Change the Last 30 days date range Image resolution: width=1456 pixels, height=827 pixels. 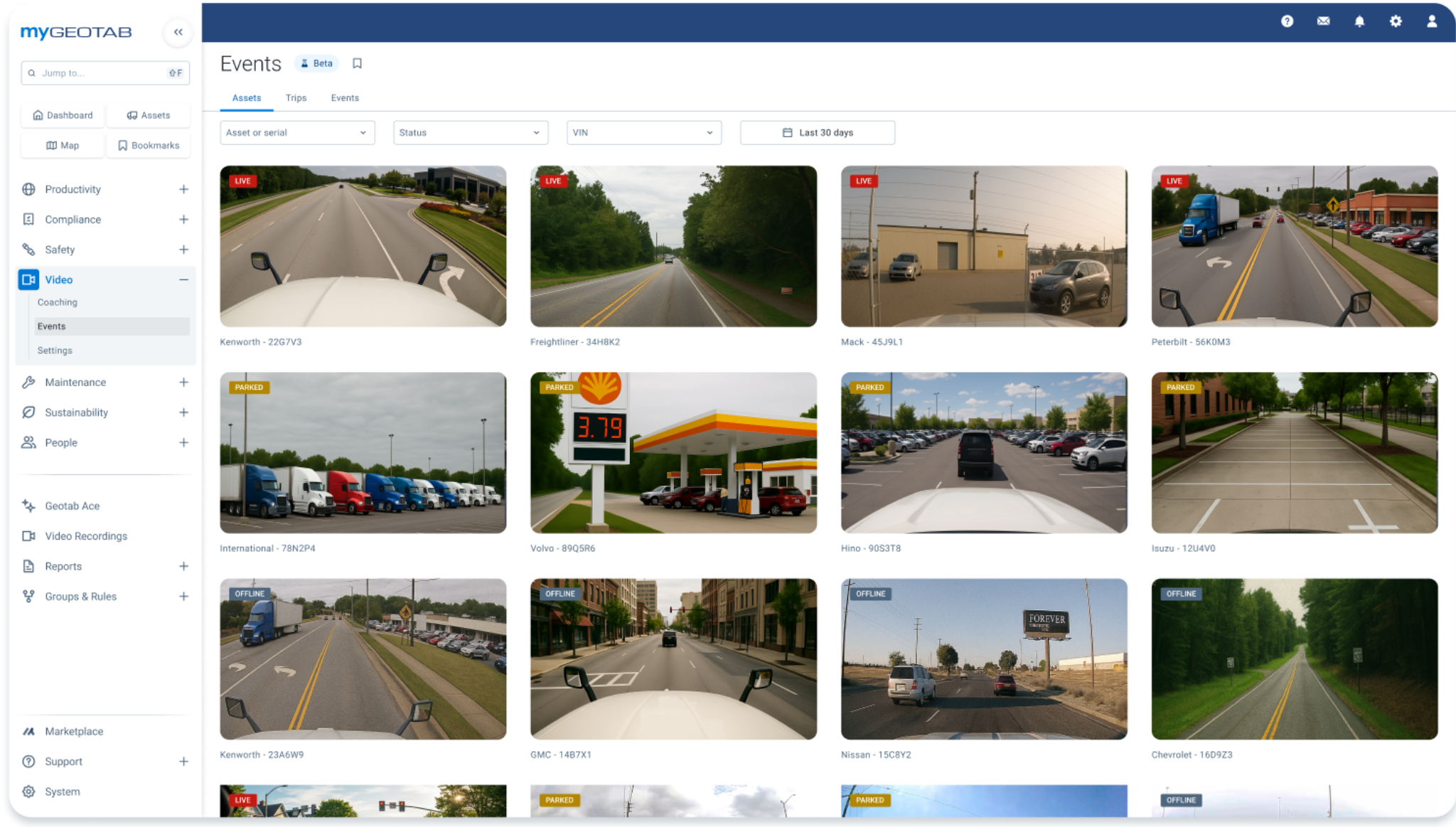tap(818, 132)
